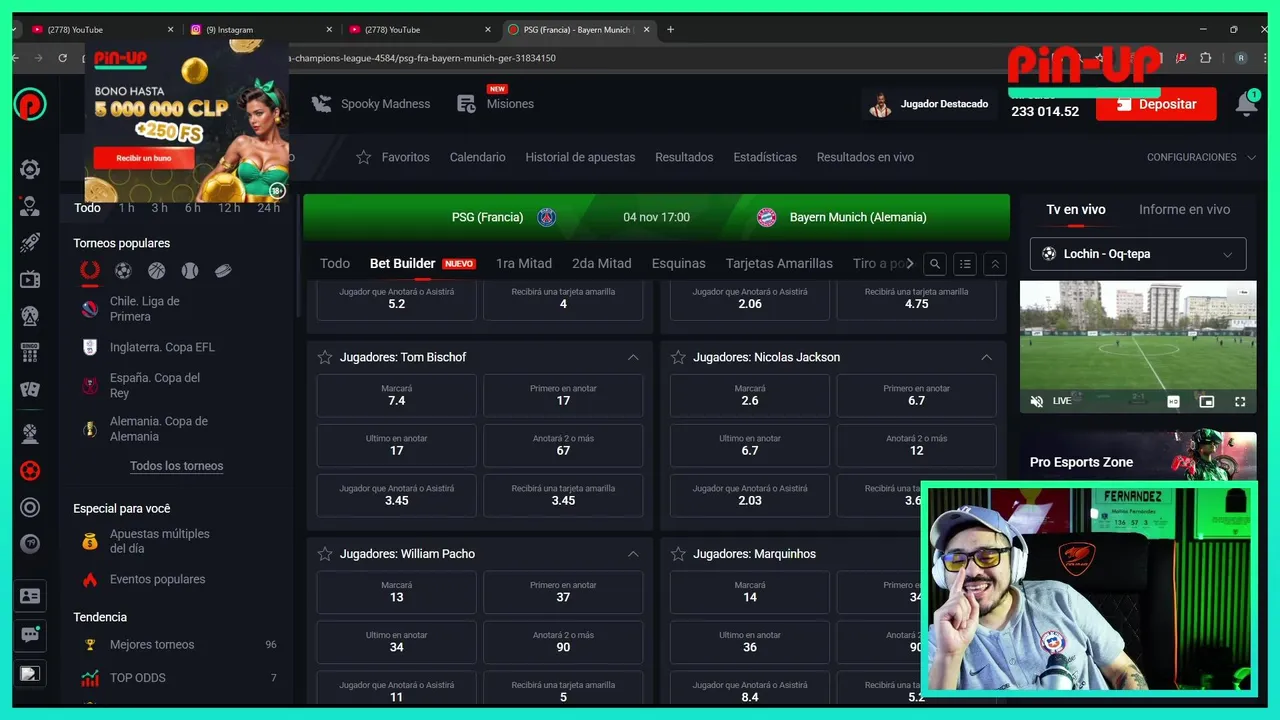Viewport: 1280px width, 720px height.
Task: Enter fullscreen on the live video
Action: pyautogui.click(x=1240, y=401)
